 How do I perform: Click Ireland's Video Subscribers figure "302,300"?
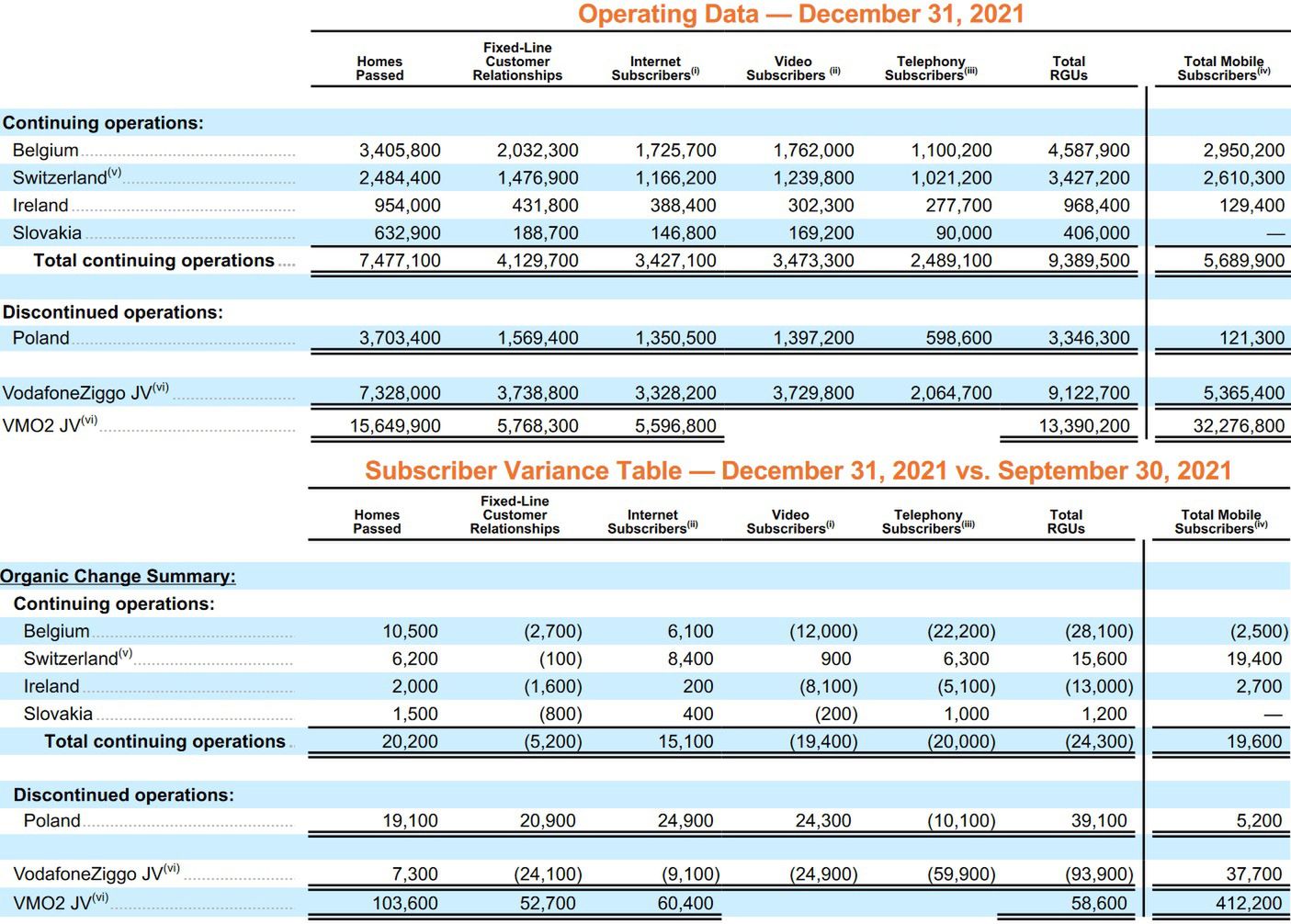tap(821, 205)
